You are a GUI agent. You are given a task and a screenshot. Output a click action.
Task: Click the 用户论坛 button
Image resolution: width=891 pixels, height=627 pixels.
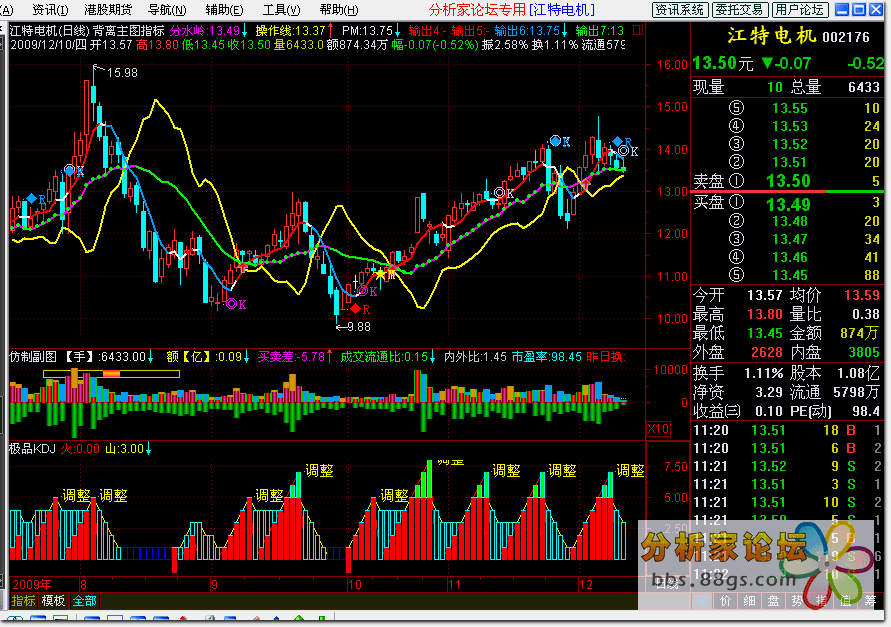tap(800, 10)
